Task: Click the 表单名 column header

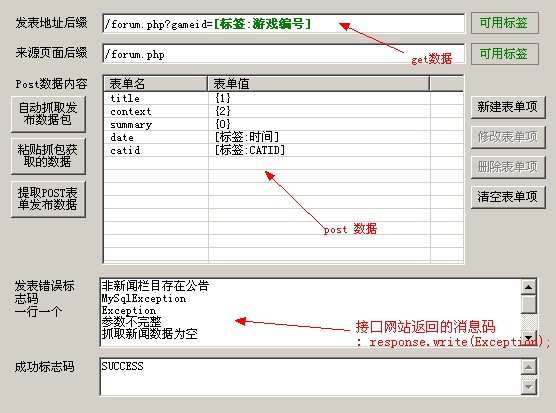Action: pyautogui.click(x=156, y=84)
